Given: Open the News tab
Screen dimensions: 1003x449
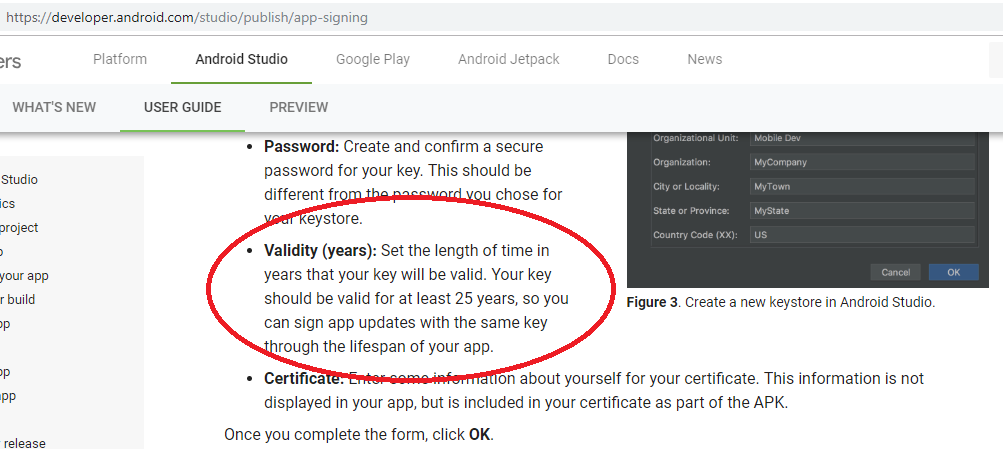Looking at the screenshot, I should point(704,59).
